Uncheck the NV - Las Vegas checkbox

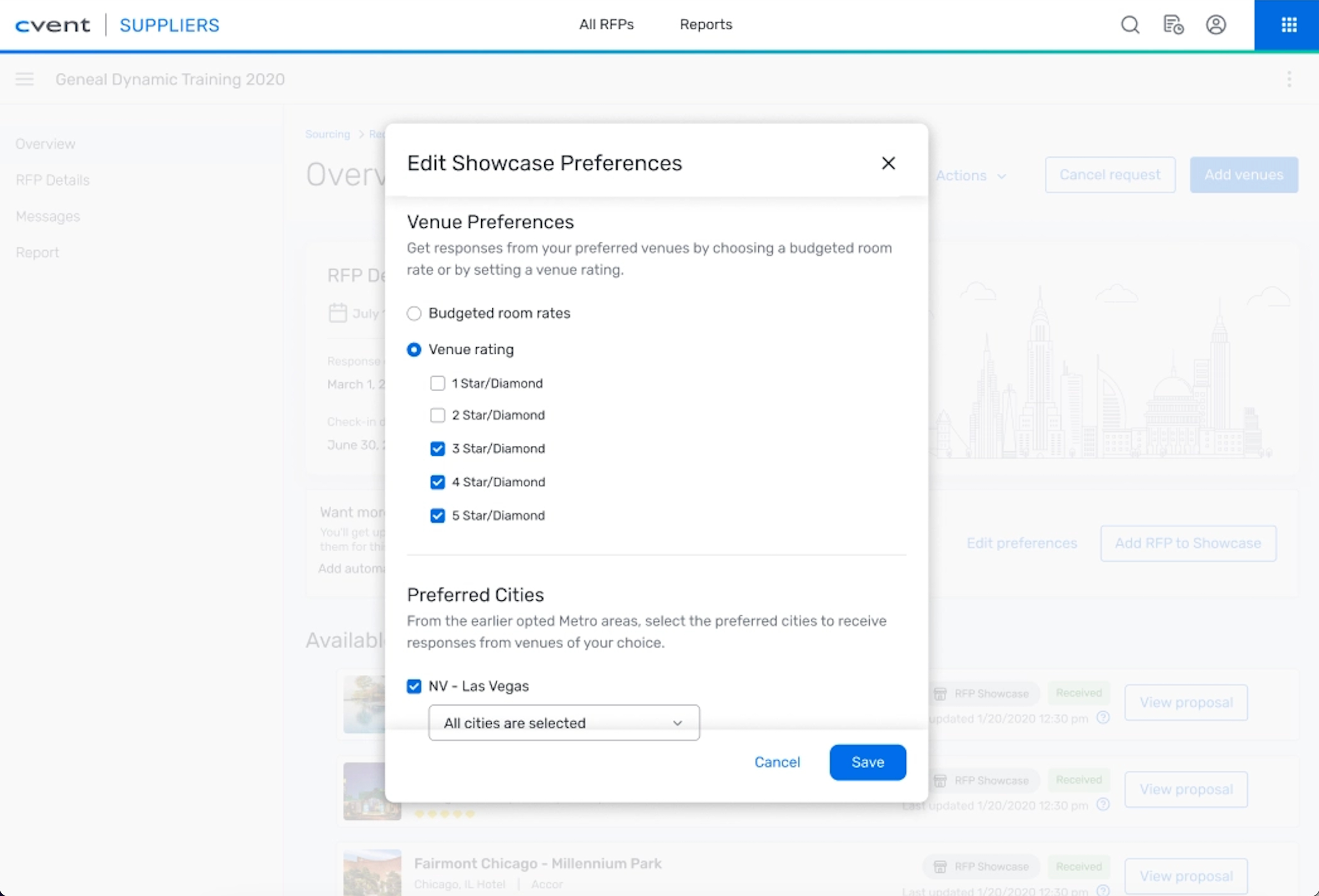414,686
